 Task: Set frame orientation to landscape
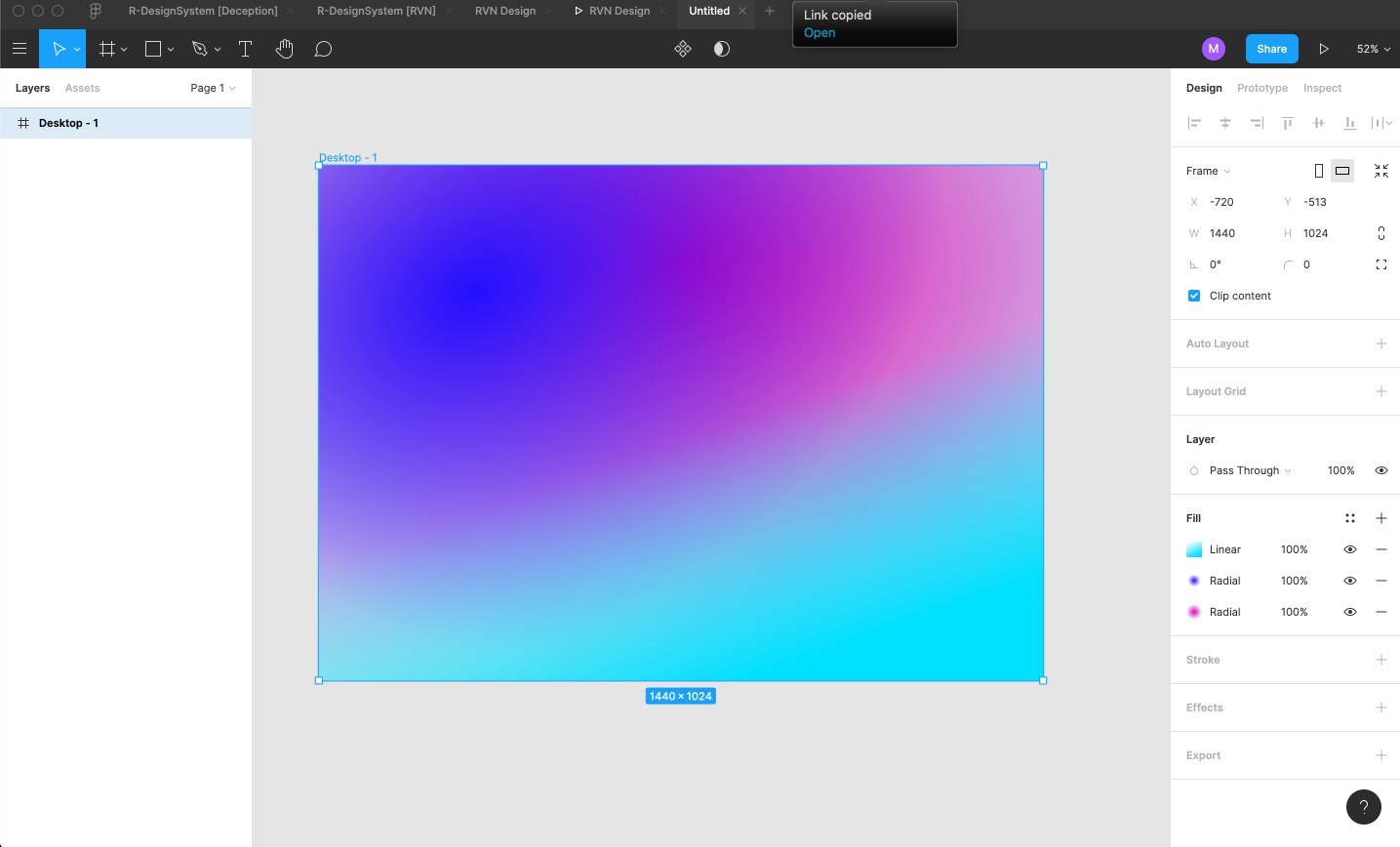tap(1342, 171)
